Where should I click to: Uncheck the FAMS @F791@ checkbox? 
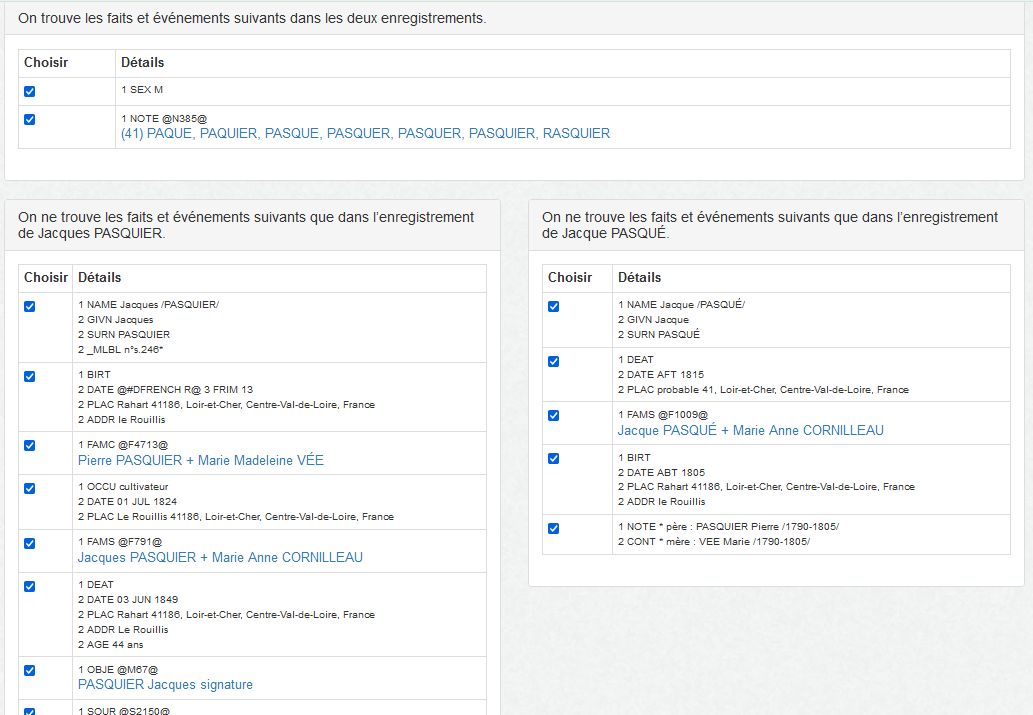(x=29, y=543)
